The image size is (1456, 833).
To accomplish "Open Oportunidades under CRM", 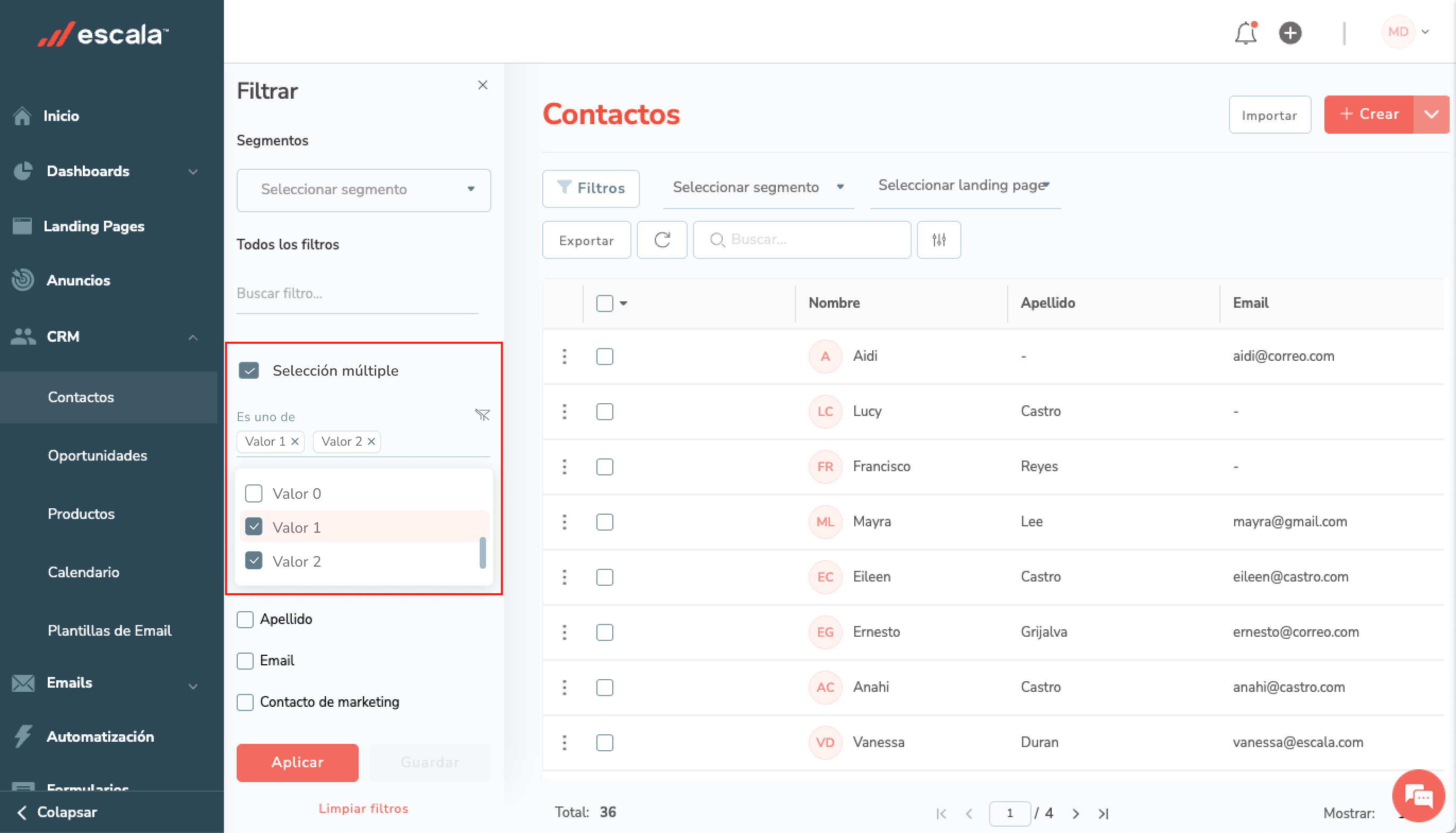I will click(x=97, y=455).
